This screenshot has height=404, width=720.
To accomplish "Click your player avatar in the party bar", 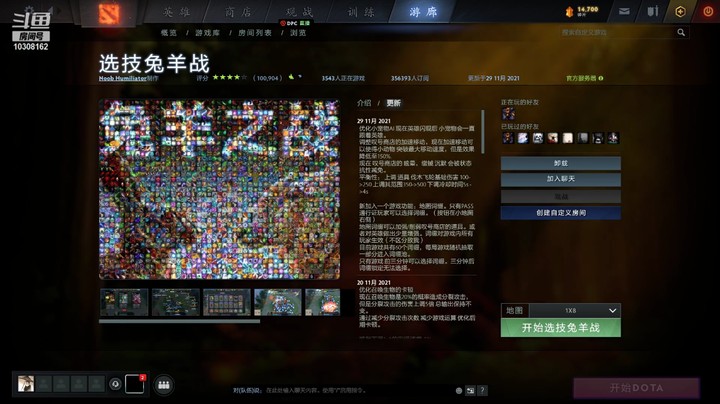I will pos(26,384).
